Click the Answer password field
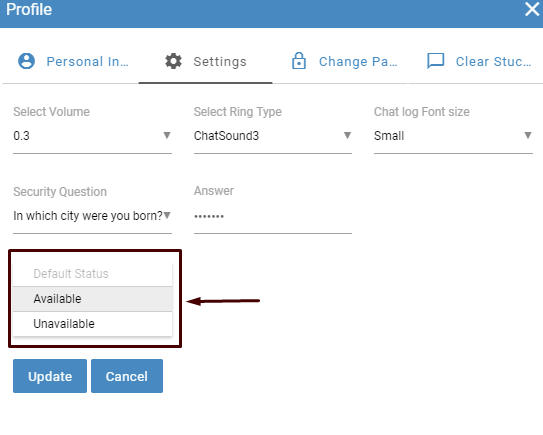 click(273, 216)
